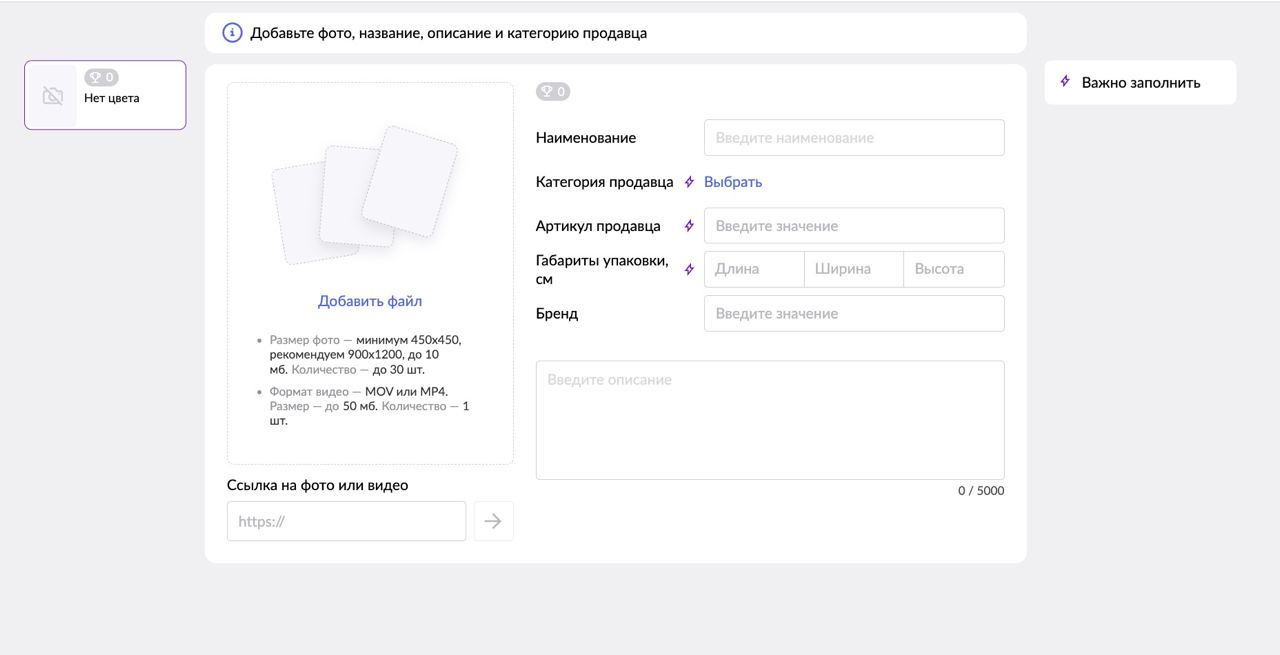This screenshot has width=1280, height=655.
Task: Click the Ширина dimension field
Action: point(854,269)
